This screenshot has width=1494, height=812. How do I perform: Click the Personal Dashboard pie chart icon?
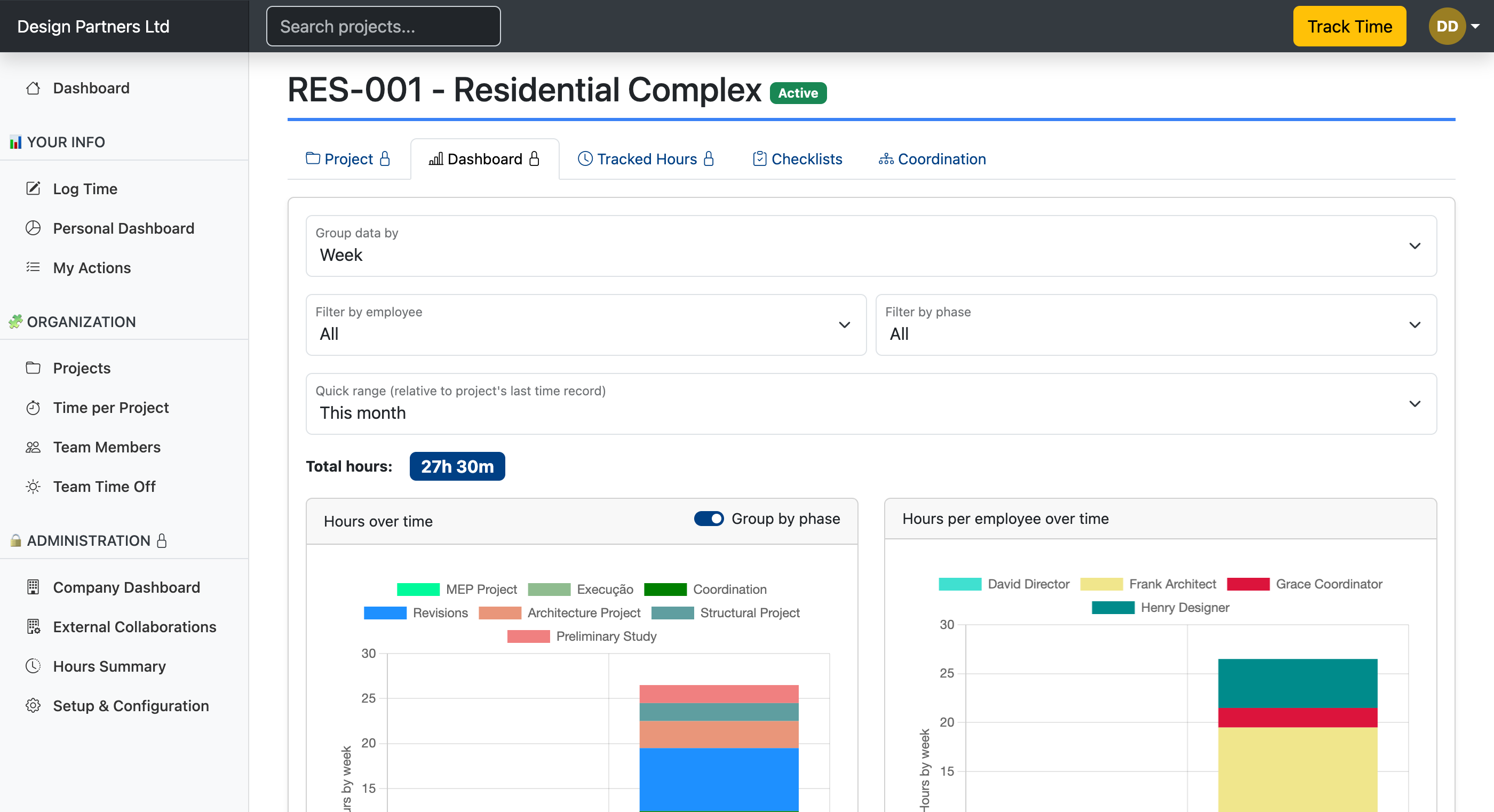pos(33,228)
